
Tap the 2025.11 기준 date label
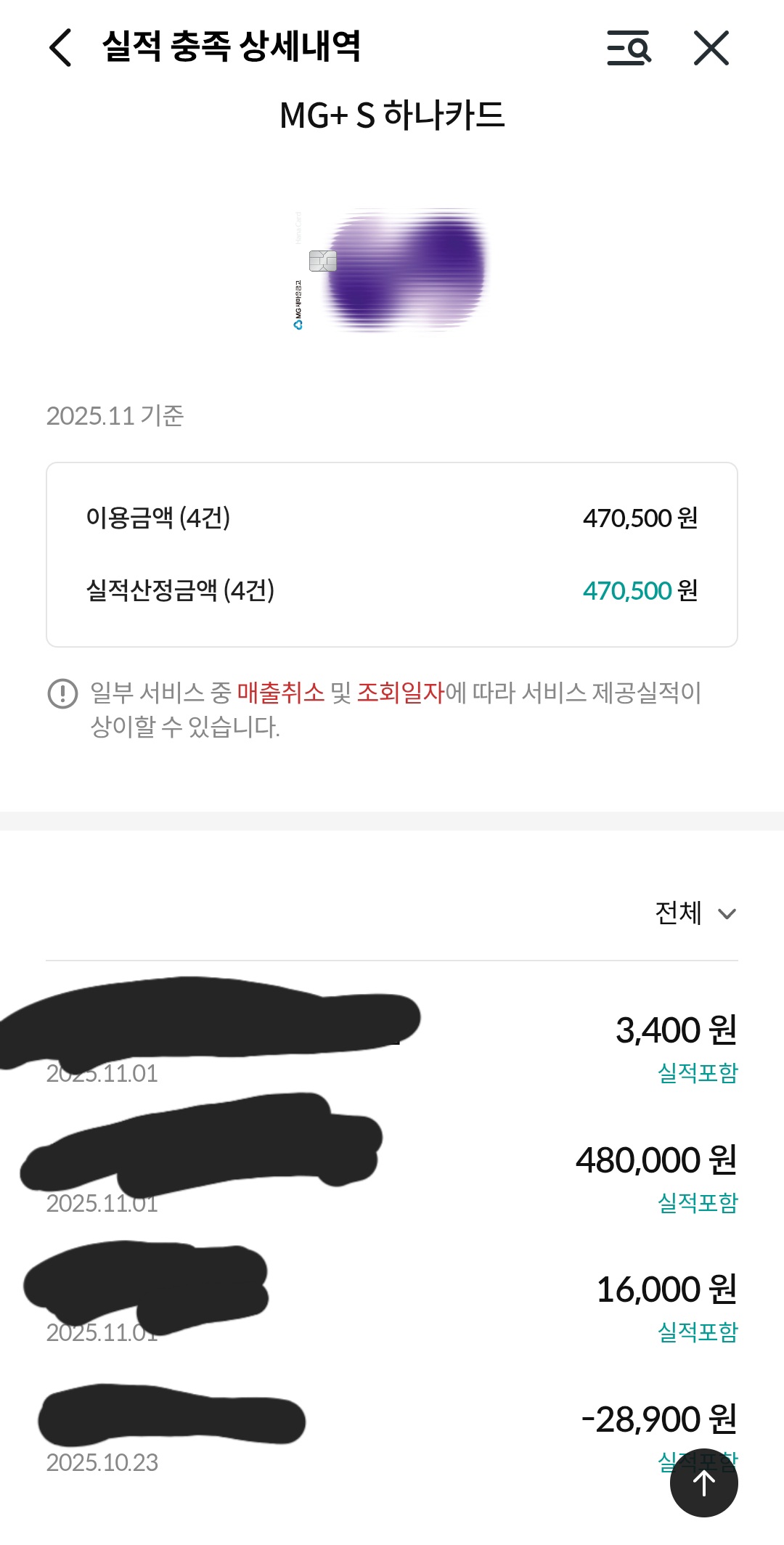[115, 416]
